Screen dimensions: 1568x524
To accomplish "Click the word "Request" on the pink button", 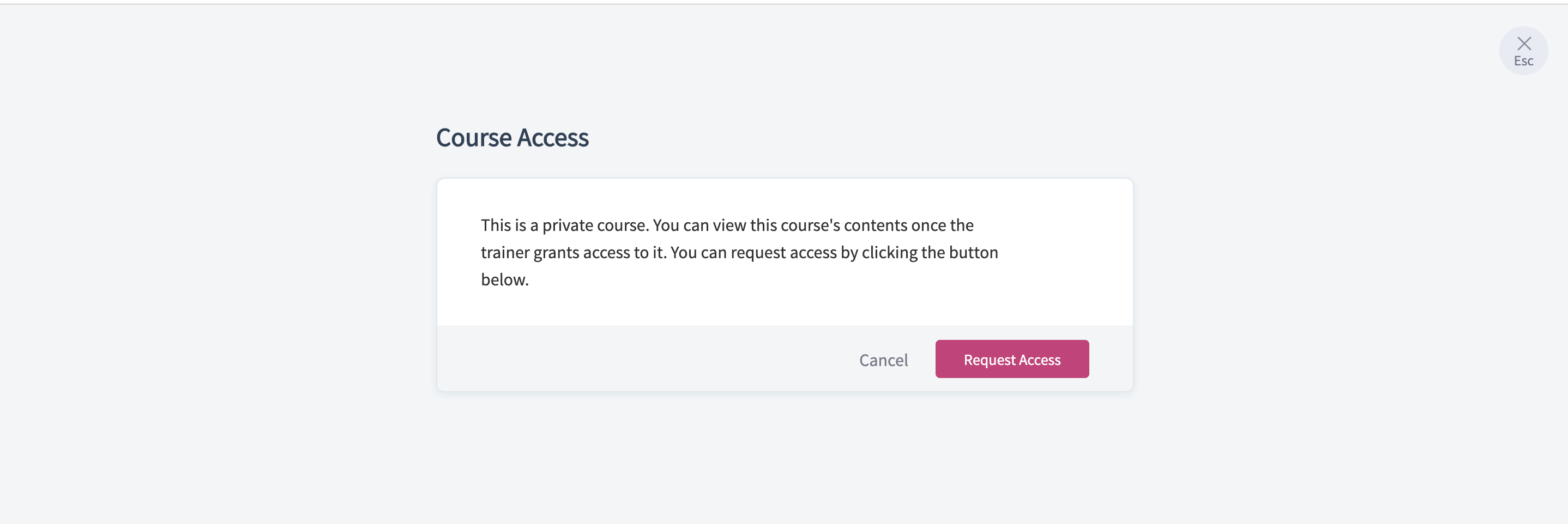I will click(x=989, y=360).
